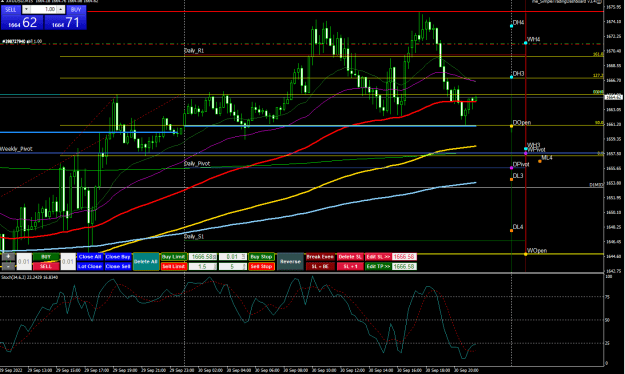This screenshot has width=625, height=374.
Task: Click the Close Sell button
Action: click(x=118, y=266)
